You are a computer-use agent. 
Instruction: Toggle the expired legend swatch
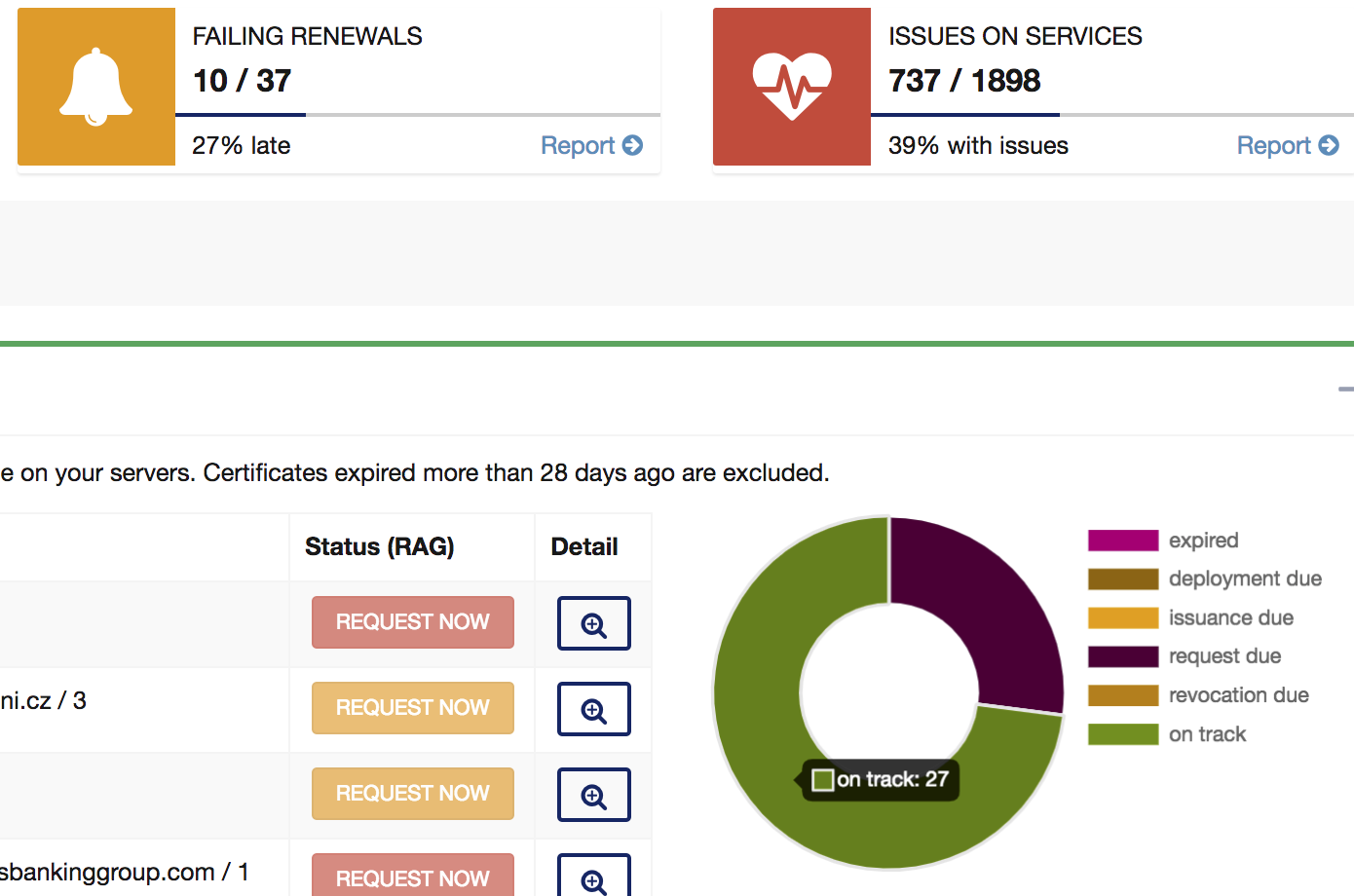click(x=1123, y=541)
